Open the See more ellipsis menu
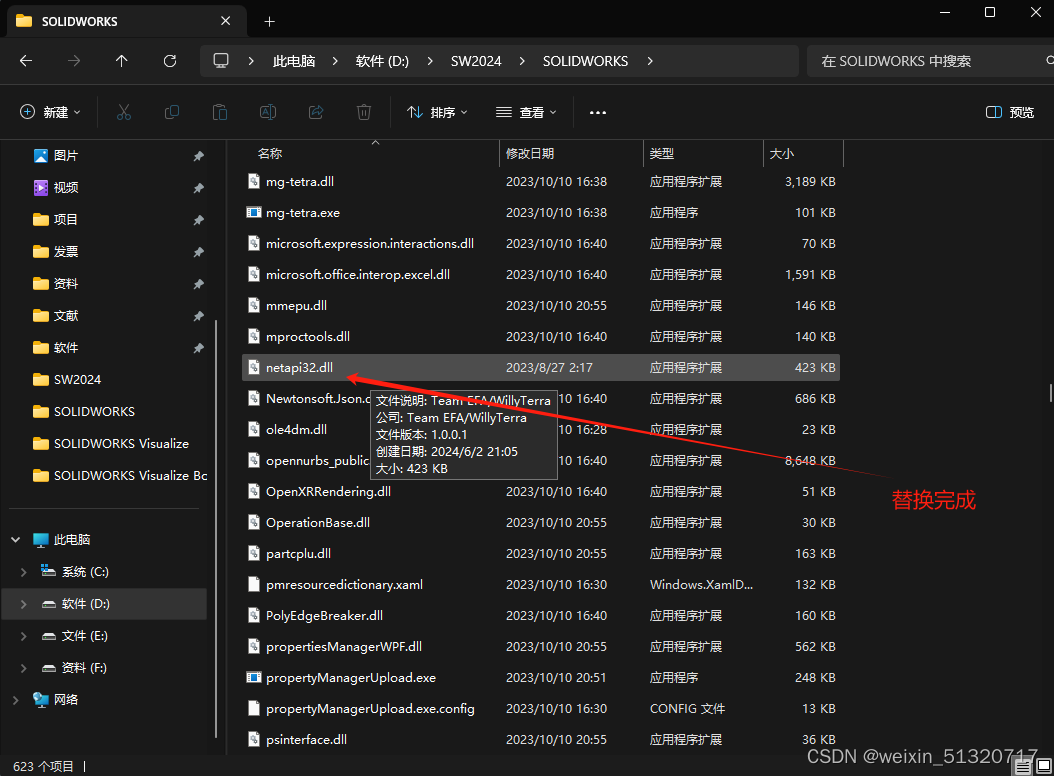This screenshot has height=776, width=1054. [598, 112]
